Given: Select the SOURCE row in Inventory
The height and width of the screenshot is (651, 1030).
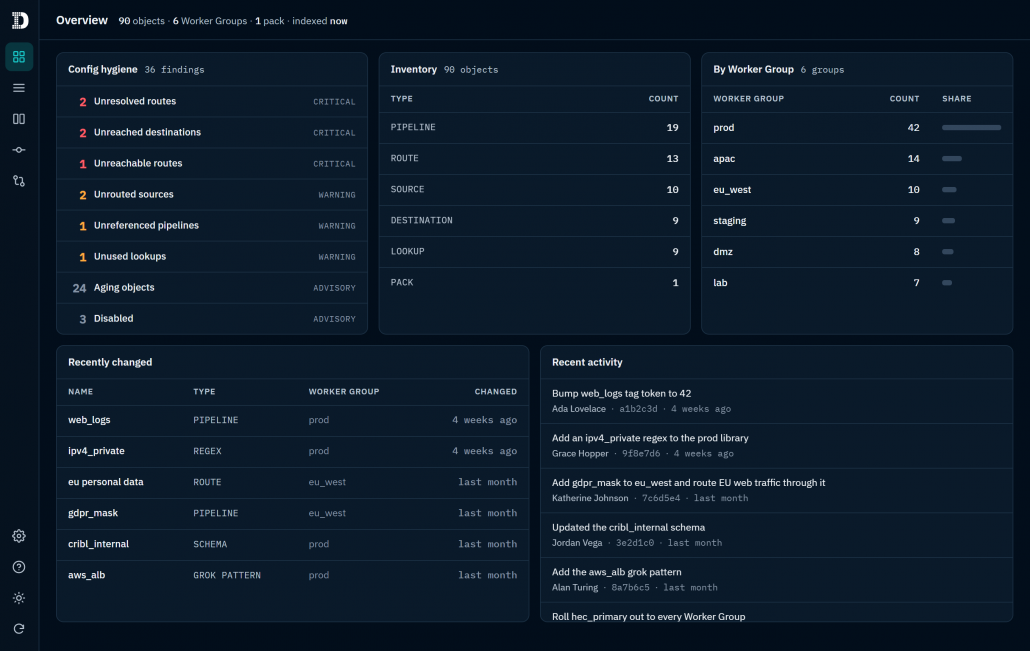Looking at the screenshot, I should click(x=534, y=189).
